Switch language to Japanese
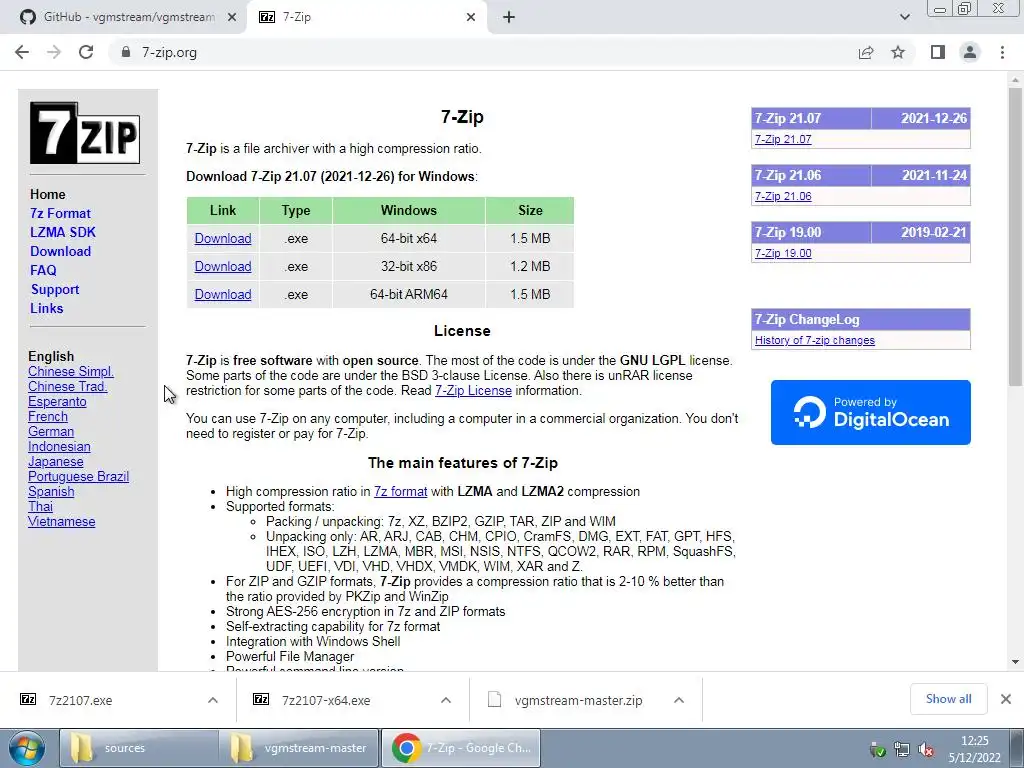Screen dimensions: 1024x768 tap(56, 462)
